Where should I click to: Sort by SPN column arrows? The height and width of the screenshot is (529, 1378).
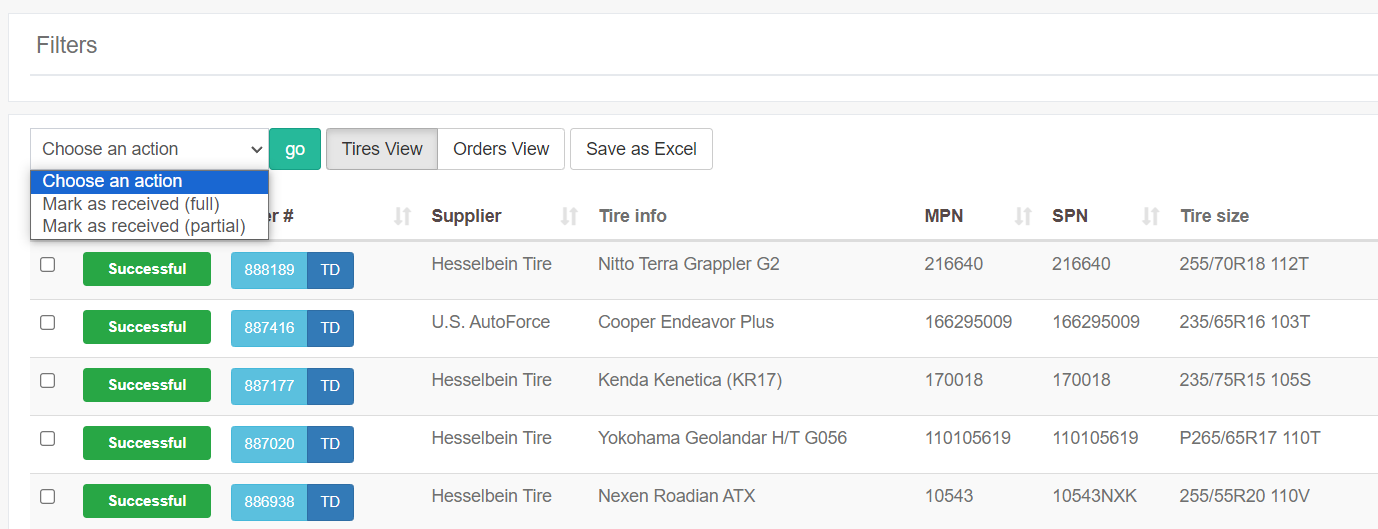pos(1151,216)
